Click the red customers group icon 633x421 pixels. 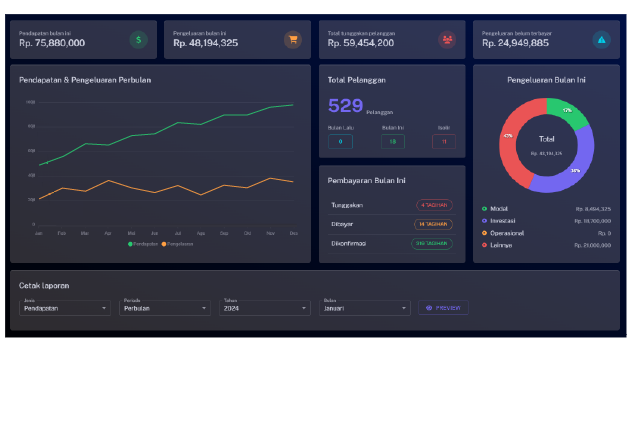click(447, 40)
